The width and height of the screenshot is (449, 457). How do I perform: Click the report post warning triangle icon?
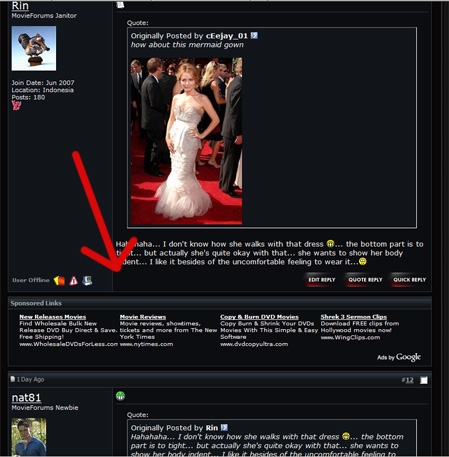(x=74, y=281)
